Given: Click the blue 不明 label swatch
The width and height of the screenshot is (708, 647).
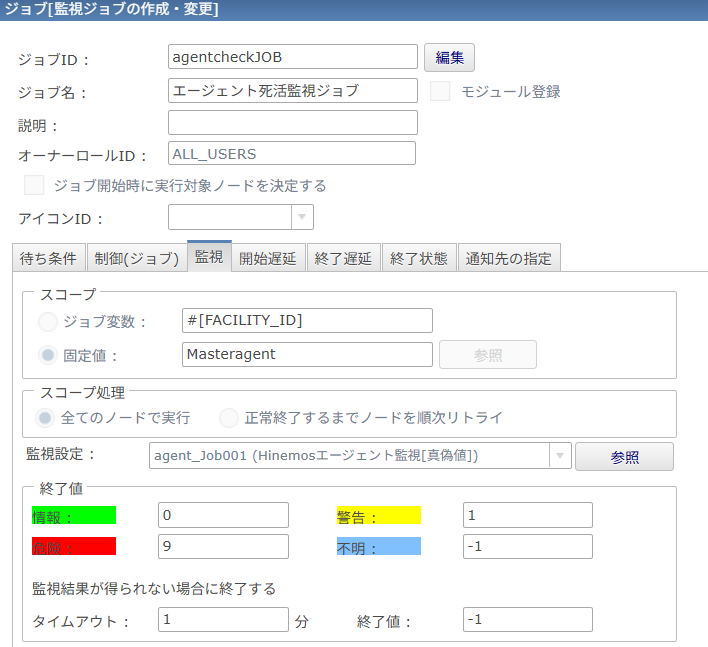Looking at the screenshot, I should (379, 546).
